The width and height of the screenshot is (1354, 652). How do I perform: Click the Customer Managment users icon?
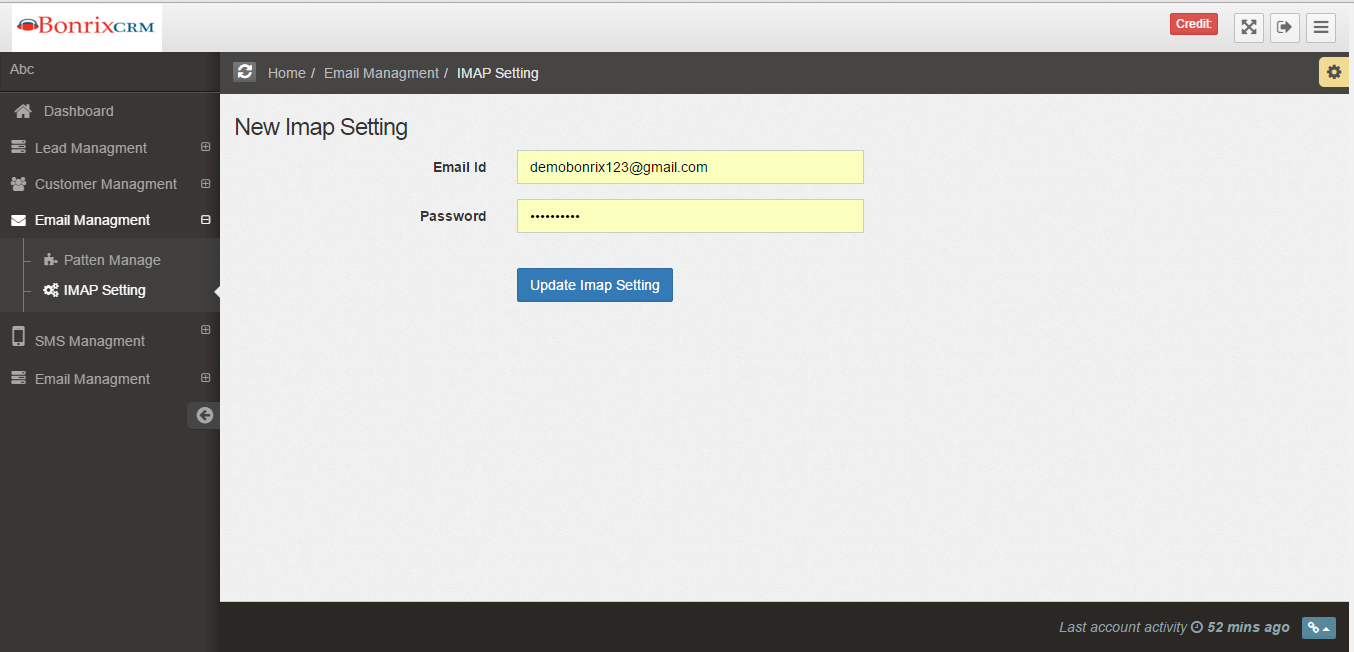point(18,184)
